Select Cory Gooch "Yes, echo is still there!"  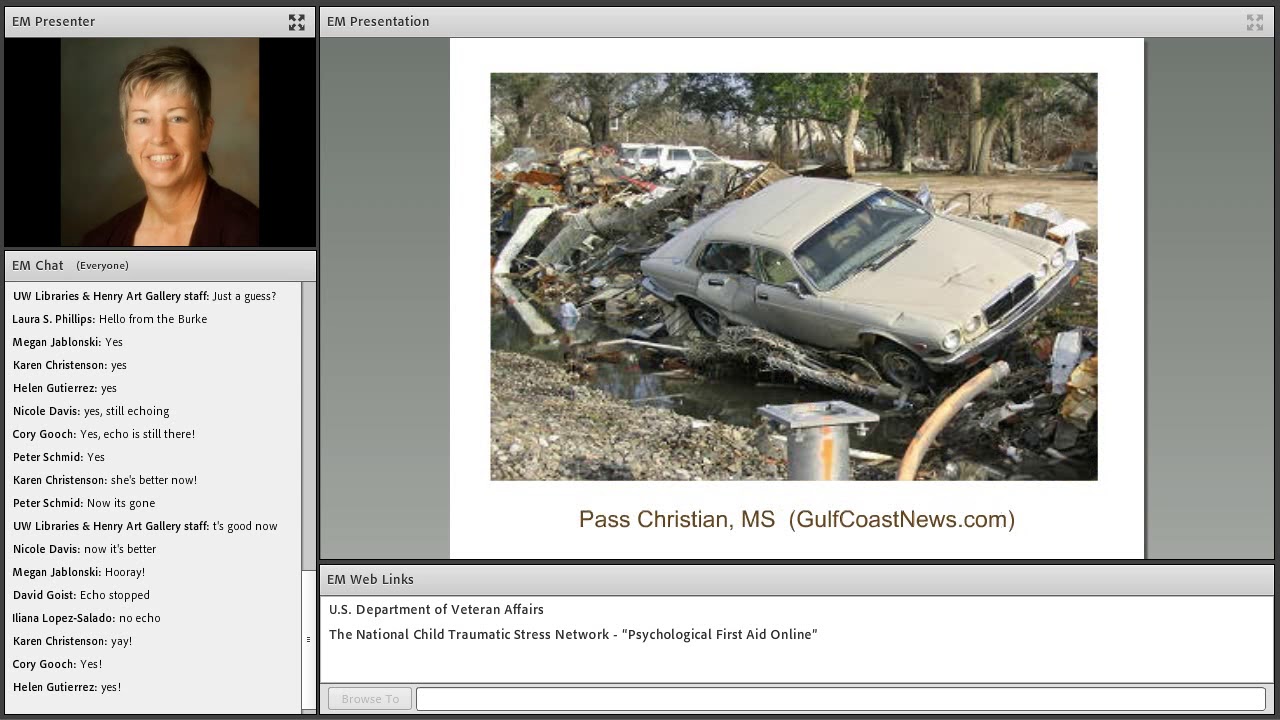pos(104,434)
